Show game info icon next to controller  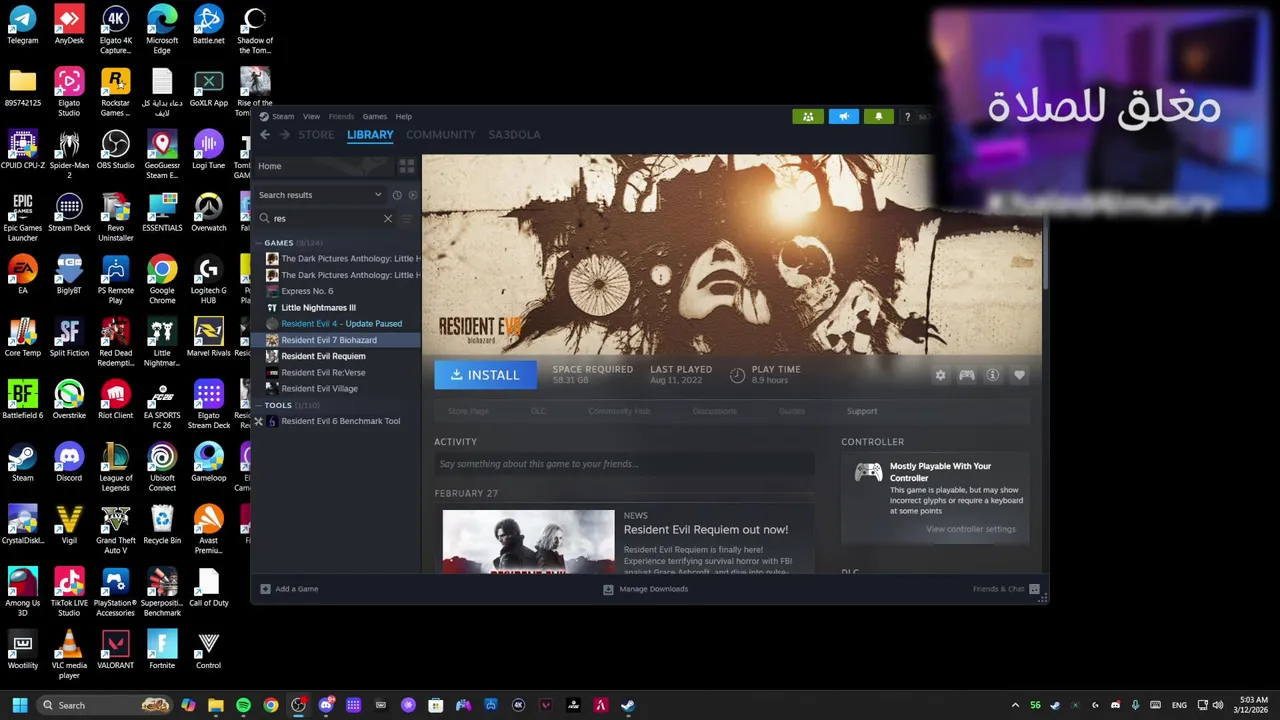993,375
